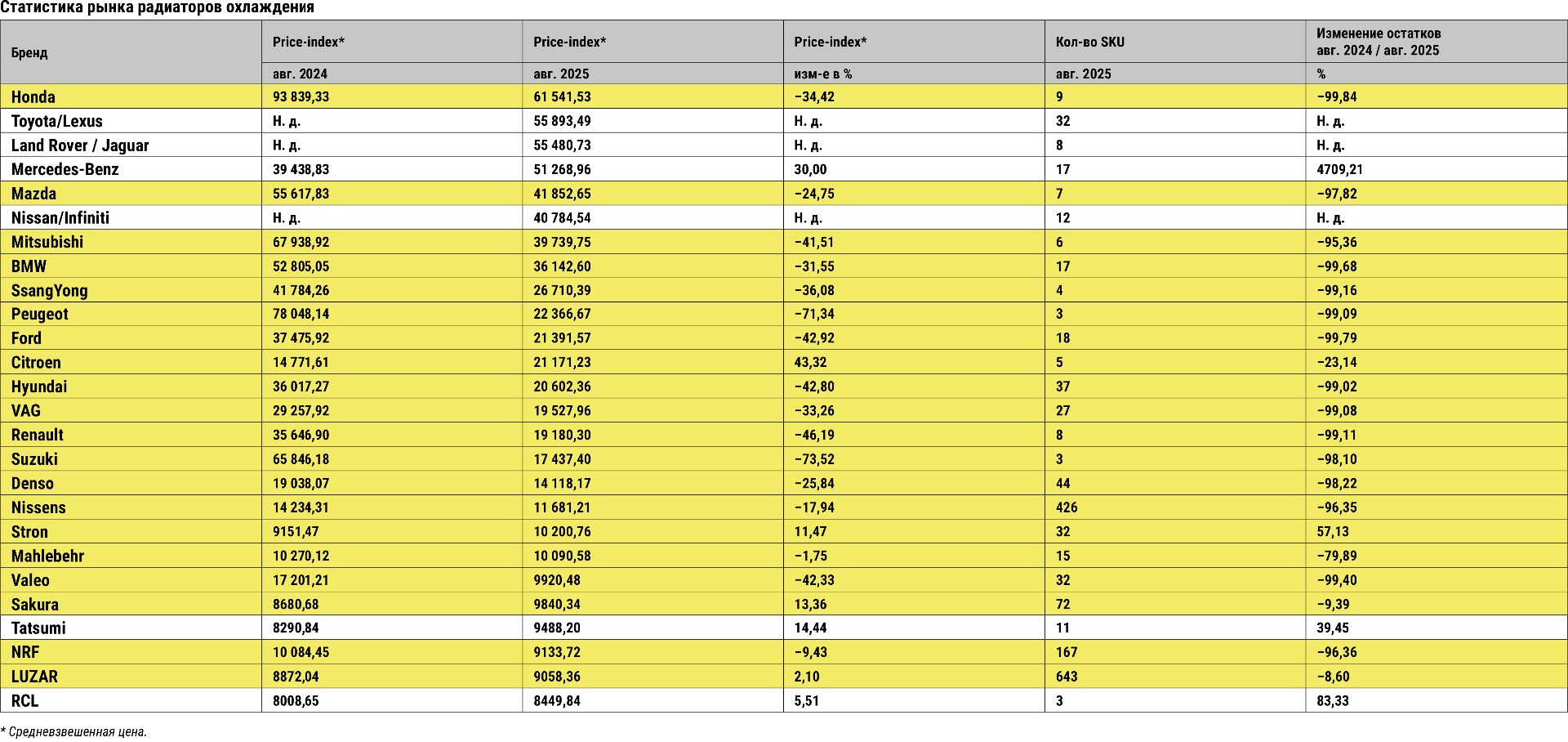The height and width of the screenshot is (742, 1568).
Task: Click the RCL brand cell
Action: tap(25, 701)
